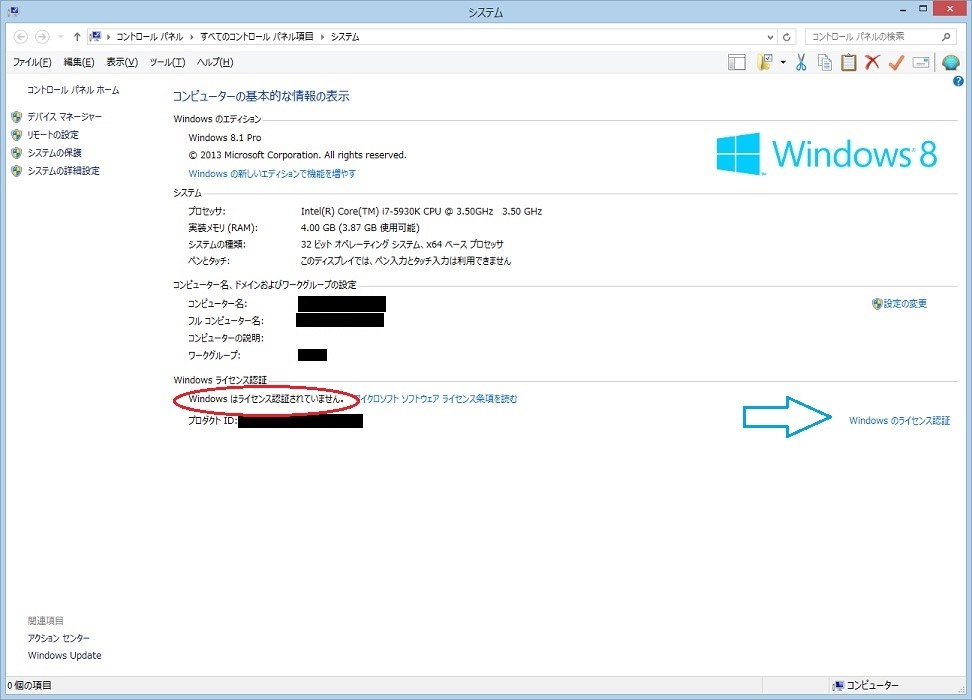Image resolution: width=972 pixels, height=700 pixels.
Task: Click Windows の新しいエディションで機能を増やす link
Action: (x=272, y=174)
